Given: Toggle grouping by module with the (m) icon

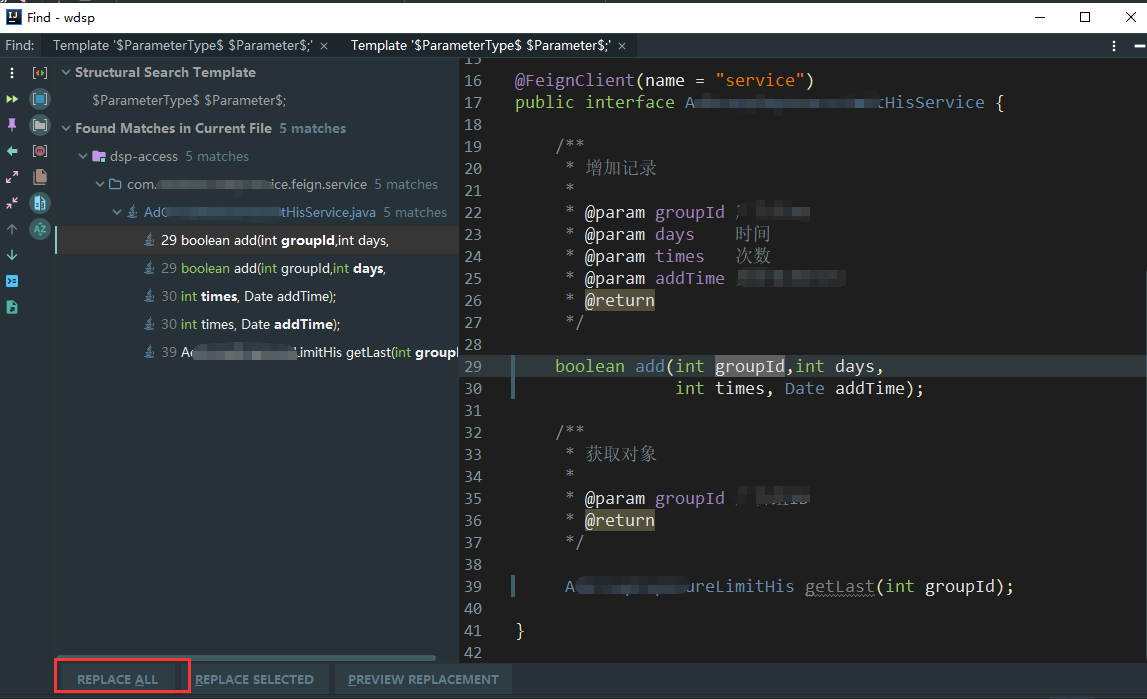Looking at the screenshot, I should 40,150.
